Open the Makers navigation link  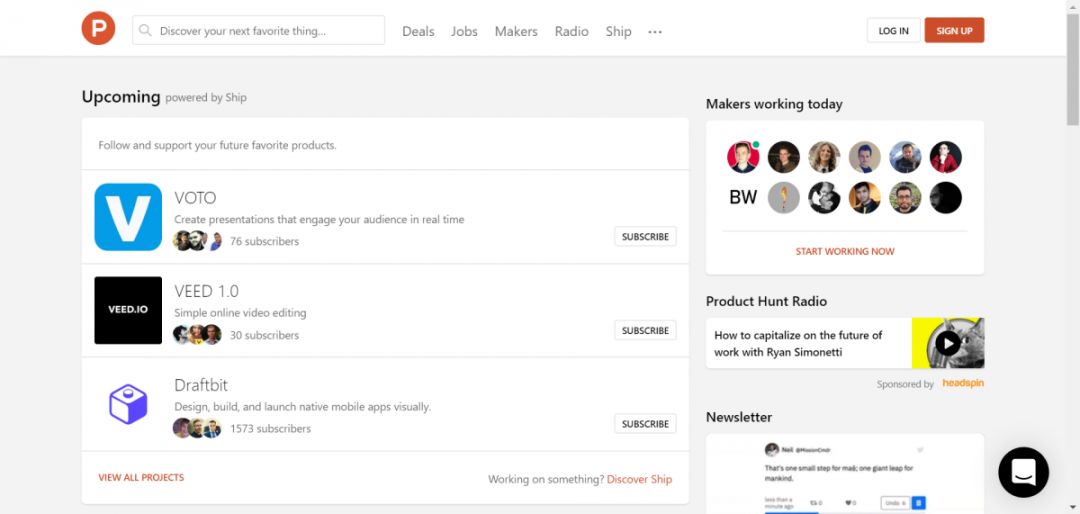pos(516,31)
